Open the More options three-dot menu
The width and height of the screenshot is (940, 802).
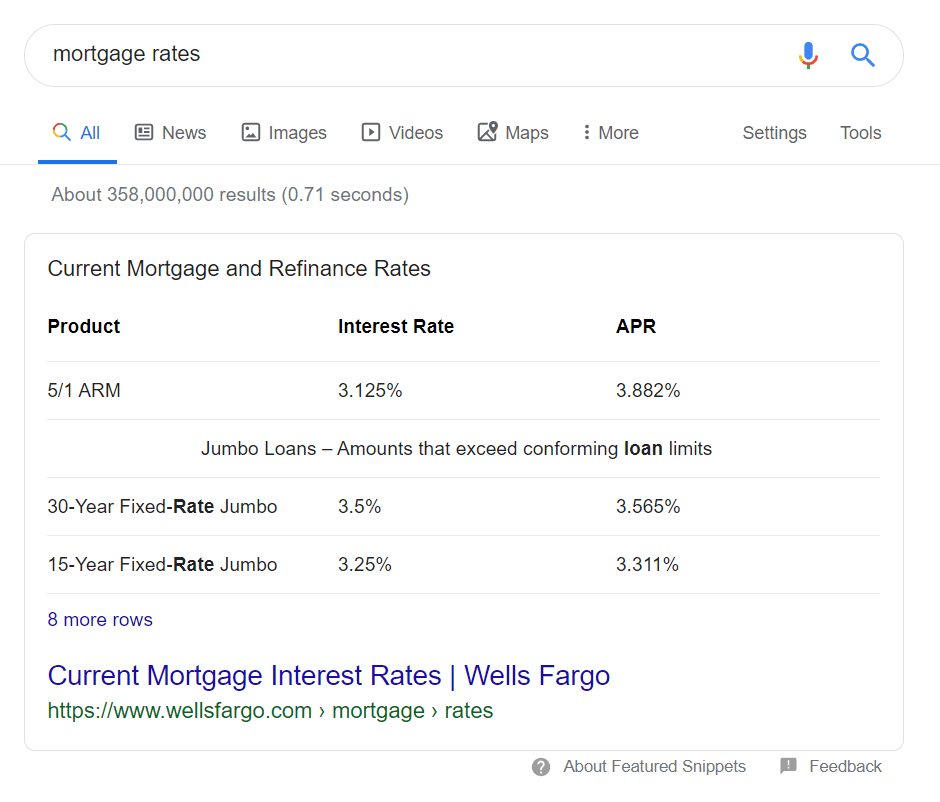coord(610,132)
